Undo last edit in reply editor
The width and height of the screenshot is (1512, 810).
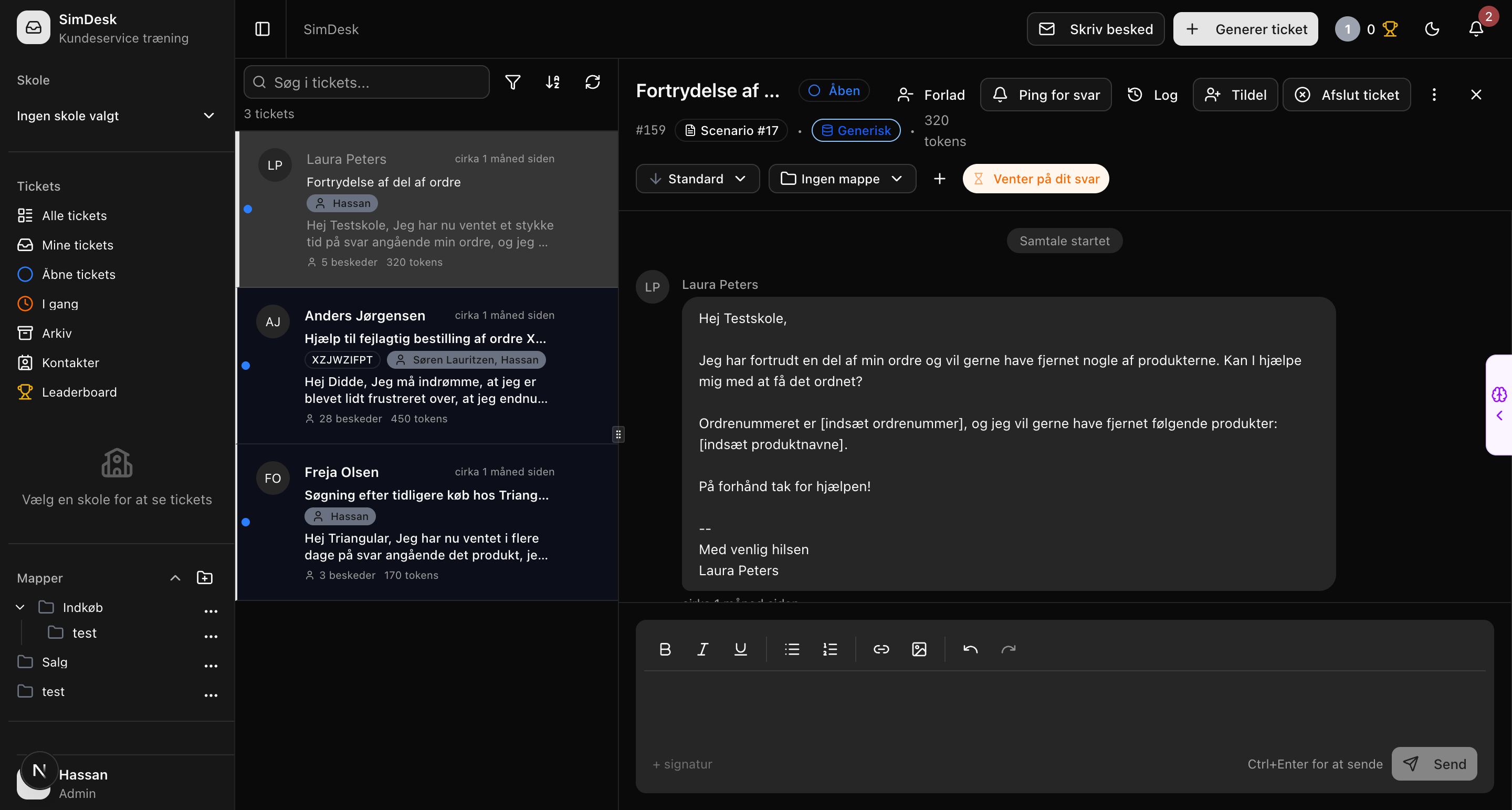pyautogui.click(x=970, y=649)
